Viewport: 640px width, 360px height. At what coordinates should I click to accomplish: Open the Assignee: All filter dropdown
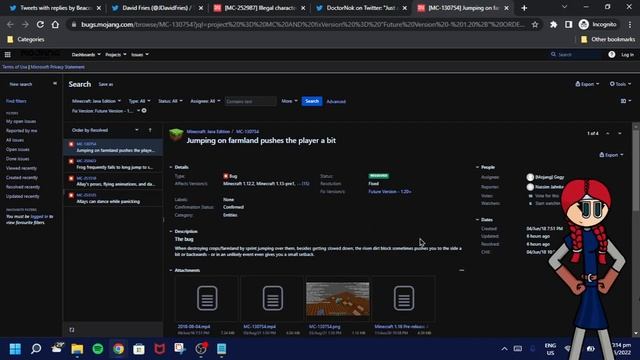click(205, 101)
